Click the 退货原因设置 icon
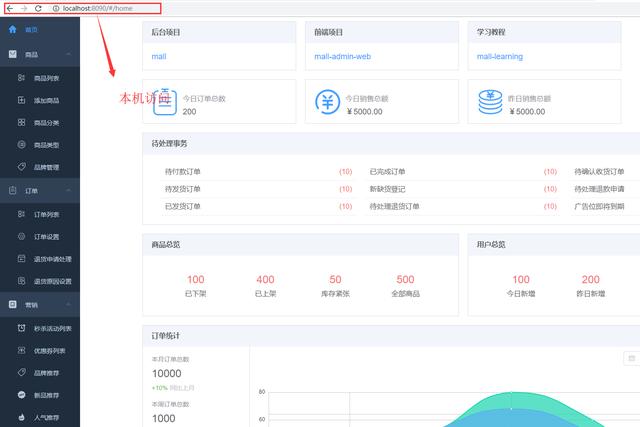Image resolution: width=640 pixels, height=427 pixels. (22, 281)
